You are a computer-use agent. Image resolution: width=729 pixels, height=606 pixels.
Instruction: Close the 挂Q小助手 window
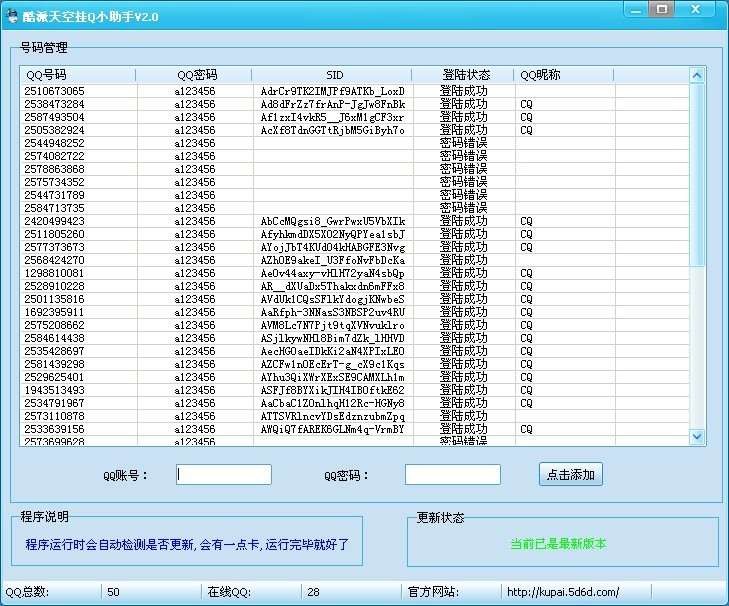[696, 10]
